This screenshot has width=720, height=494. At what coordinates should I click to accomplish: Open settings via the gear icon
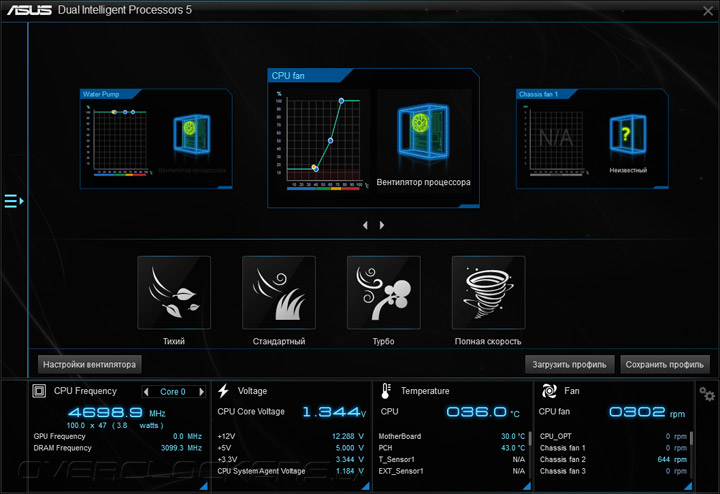[707, 394]
